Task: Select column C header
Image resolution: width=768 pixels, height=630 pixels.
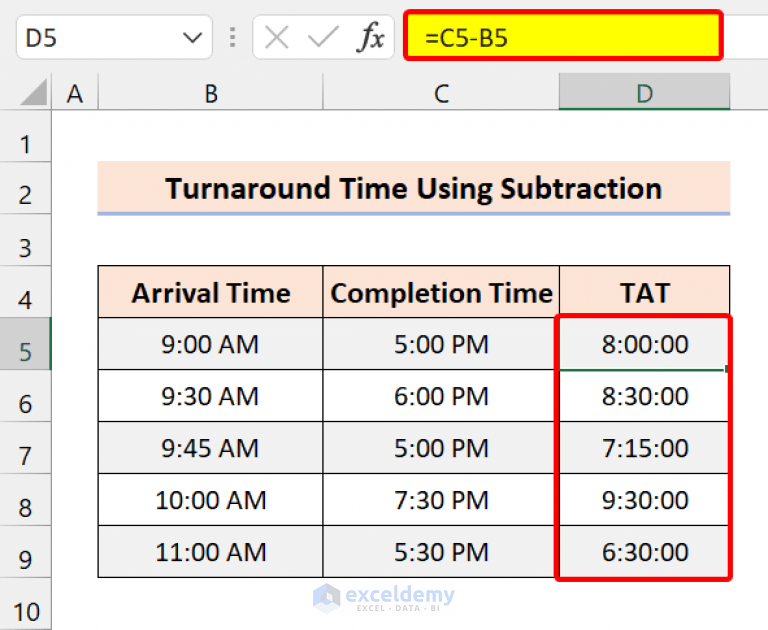Action: pyautogui.click(x=441, y=92)
